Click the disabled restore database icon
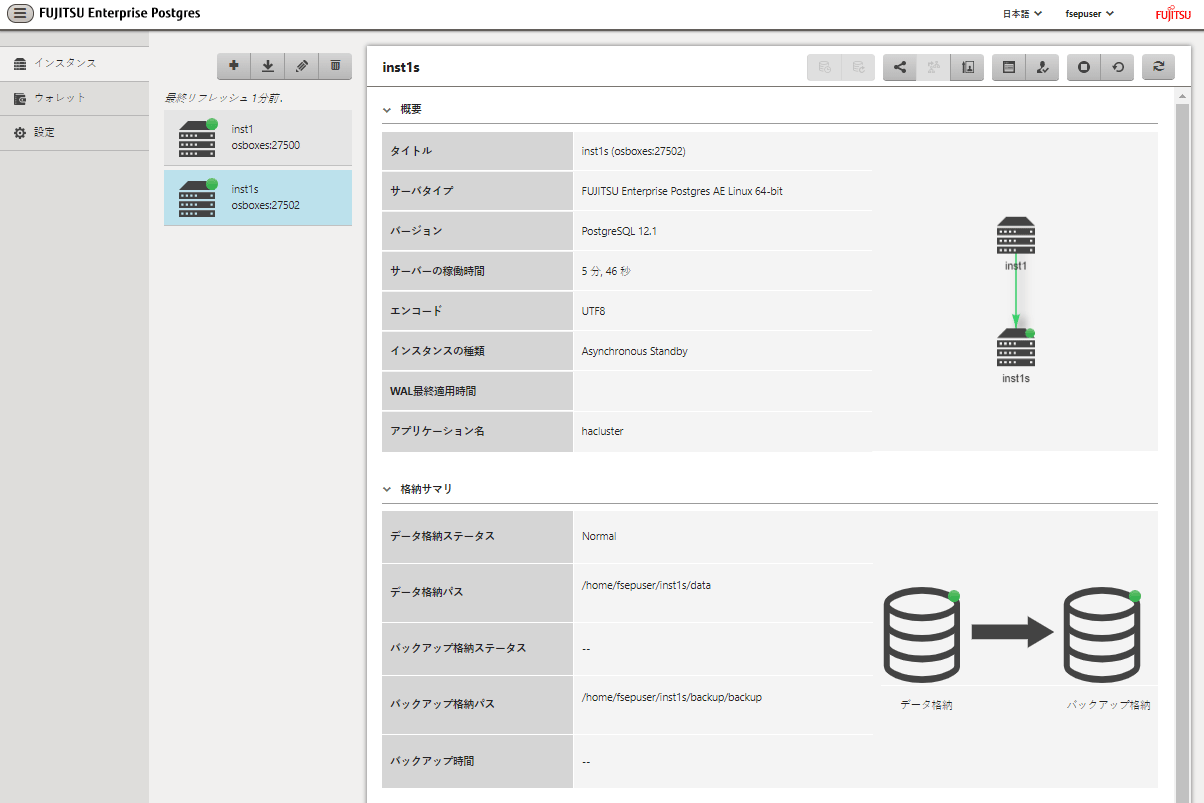1204x803 pixels. click(x=858, y=67)
